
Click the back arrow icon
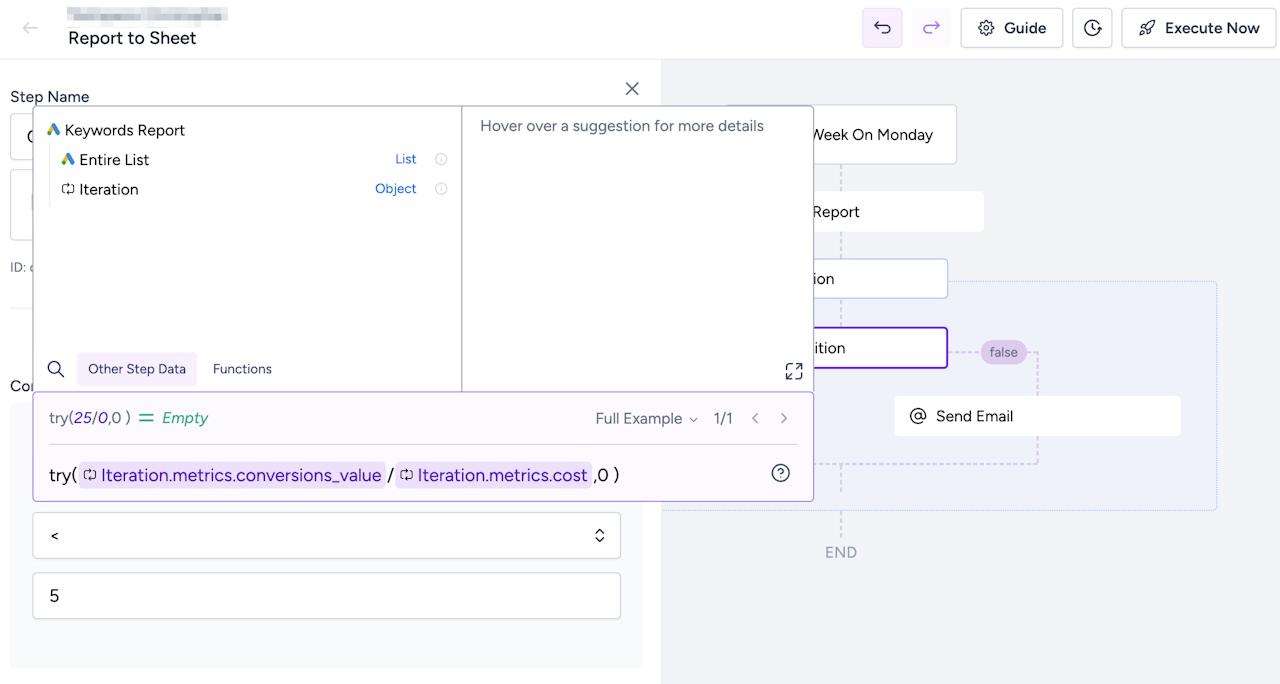click(x=30, y=28)
